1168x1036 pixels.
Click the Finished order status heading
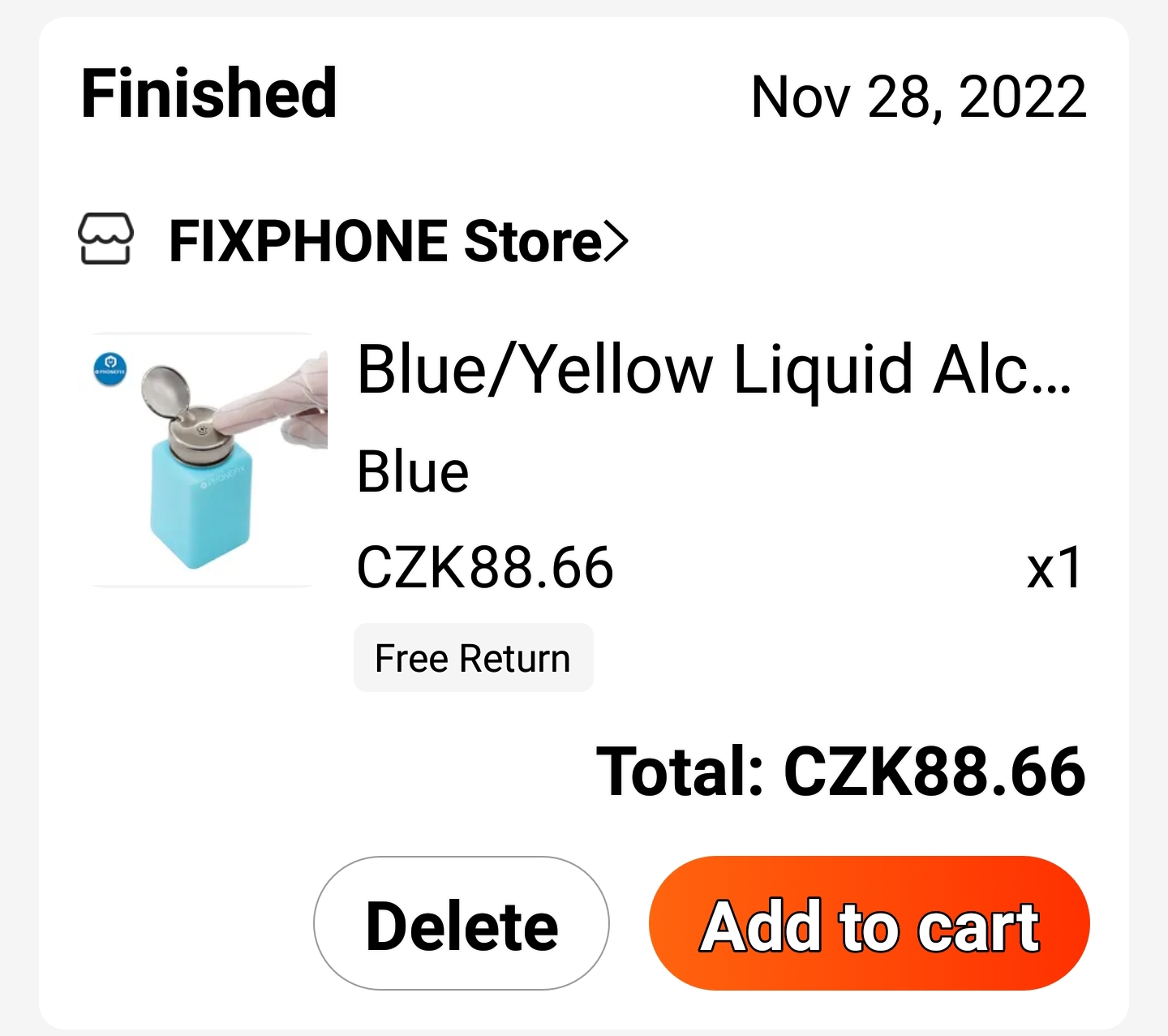(209, 94)
